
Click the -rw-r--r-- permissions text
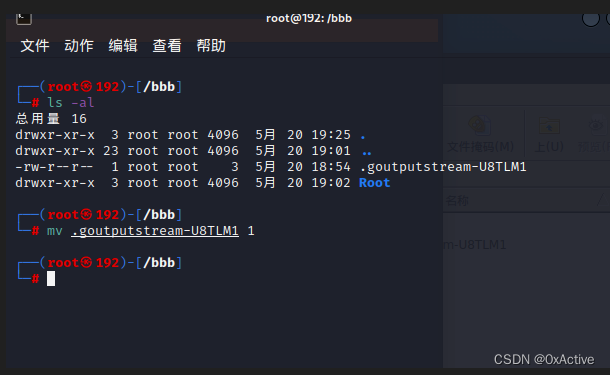(54, 167)
